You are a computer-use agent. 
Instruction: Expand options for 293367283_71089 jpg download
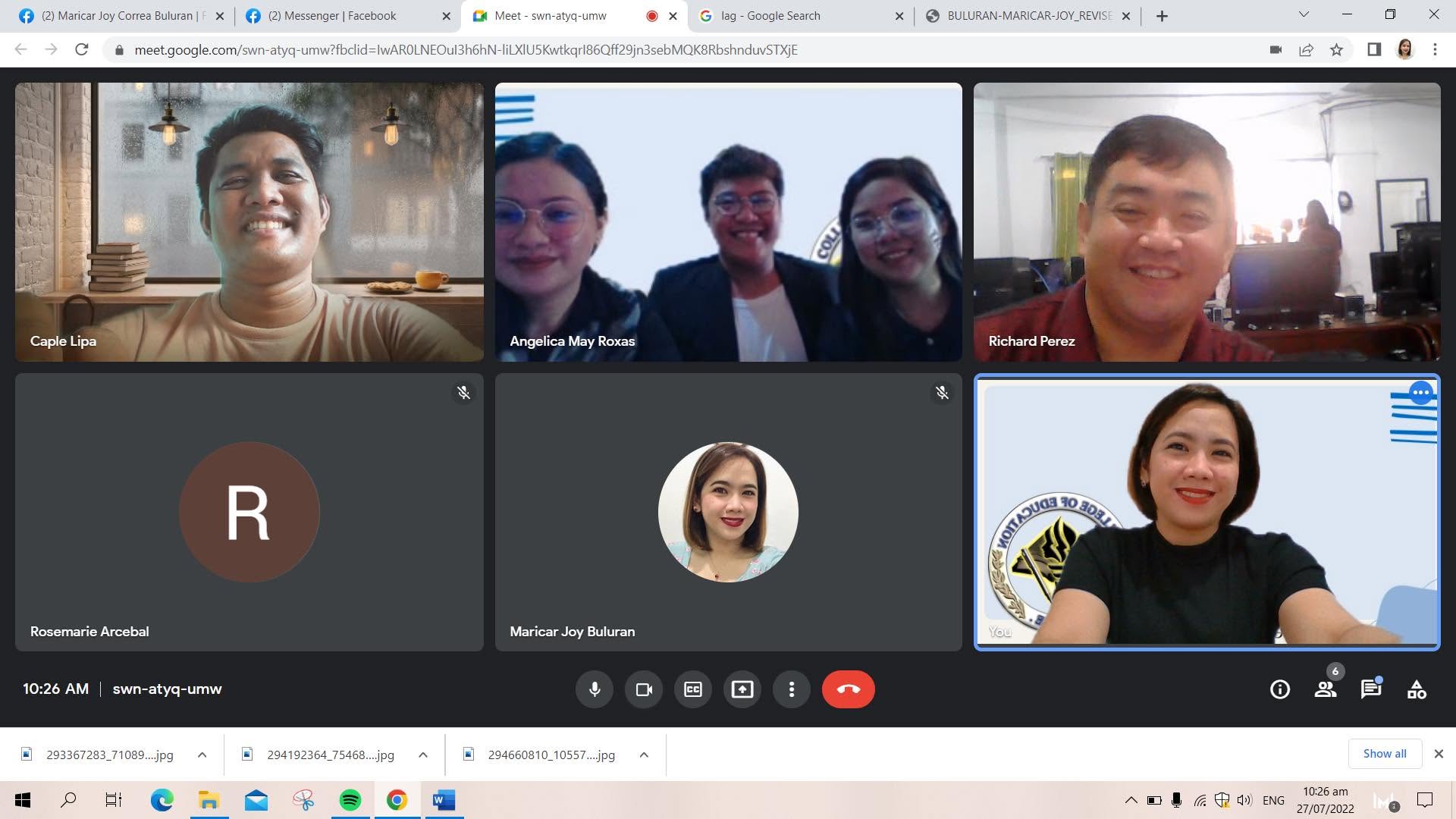pyautogui.click(x=202, y=755)
